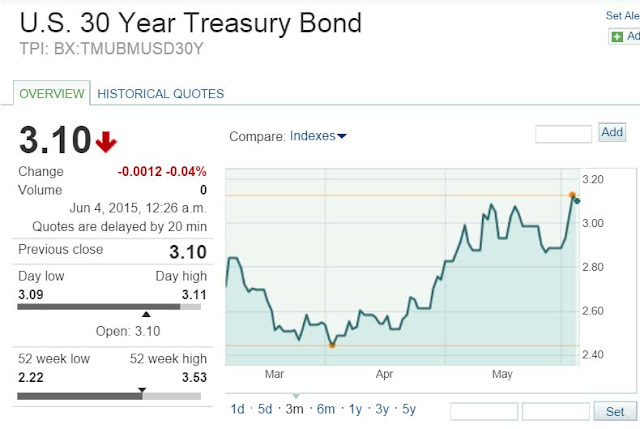Select the 1y chart range
The width and height of the screenshot is (640, 429).
355,409
